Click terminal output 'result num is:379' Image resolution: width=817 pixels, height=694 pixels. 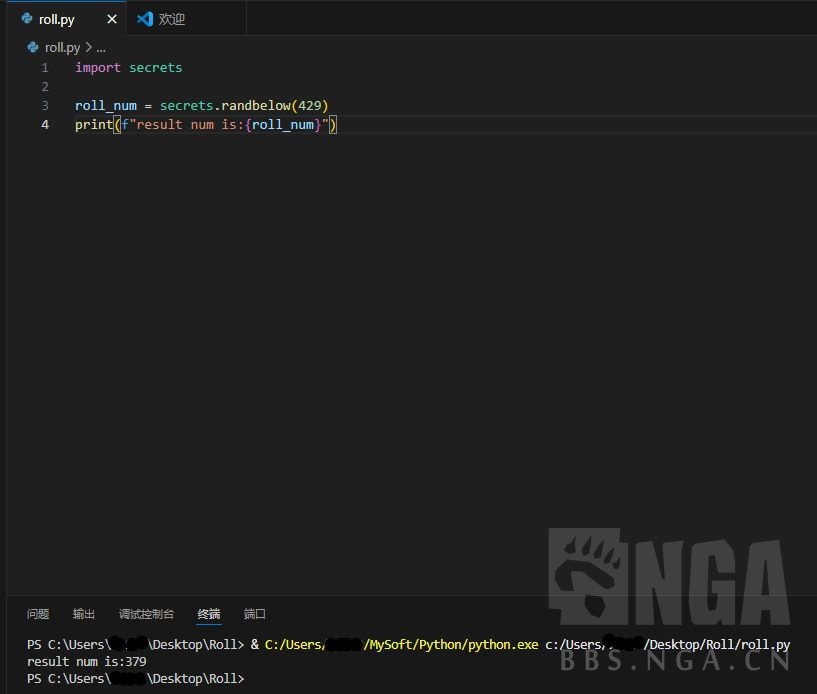click(x=86, y=662)
